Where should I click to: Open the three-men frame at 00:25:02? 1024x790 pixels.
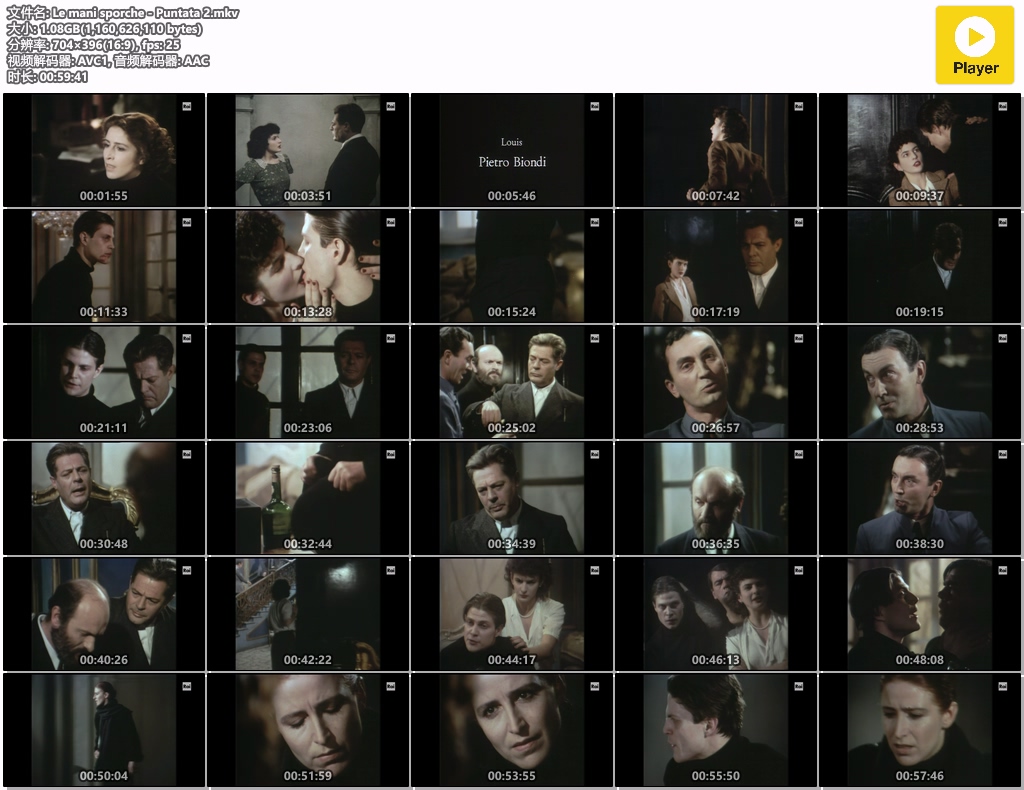pyautogui.click(x=512, y=382)
